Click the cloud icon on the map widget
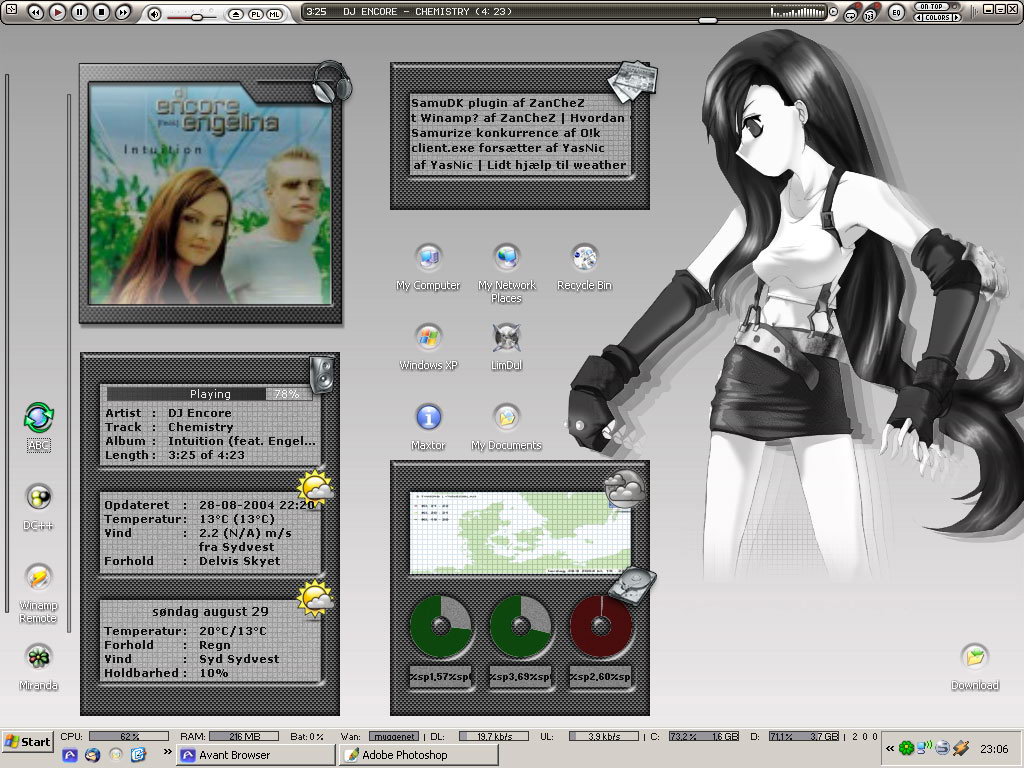Viewport: 1024px width, 768px height. pyautogui.click(x=624, y=489)
